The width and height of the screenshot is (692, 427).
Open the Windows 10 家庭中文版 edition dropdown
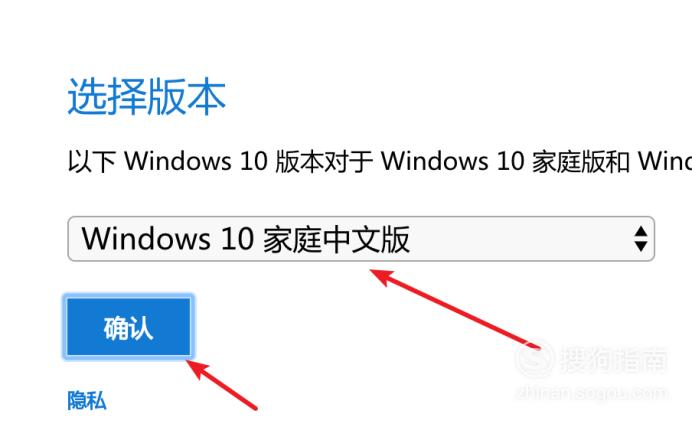point(361,239)
